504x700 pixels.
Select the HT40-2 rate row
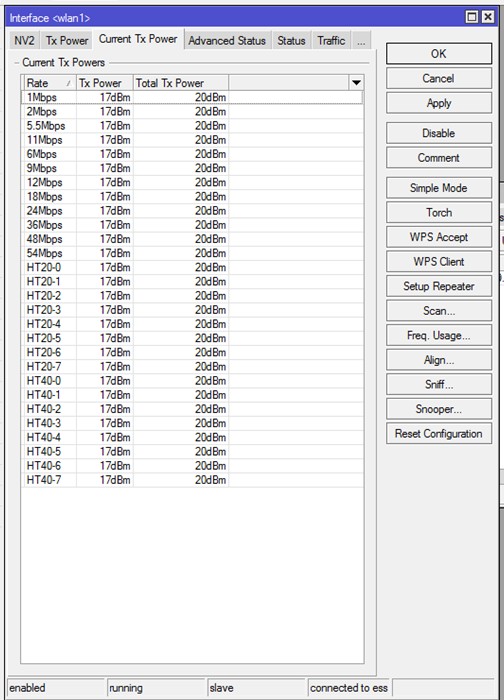tap(192, 409)
